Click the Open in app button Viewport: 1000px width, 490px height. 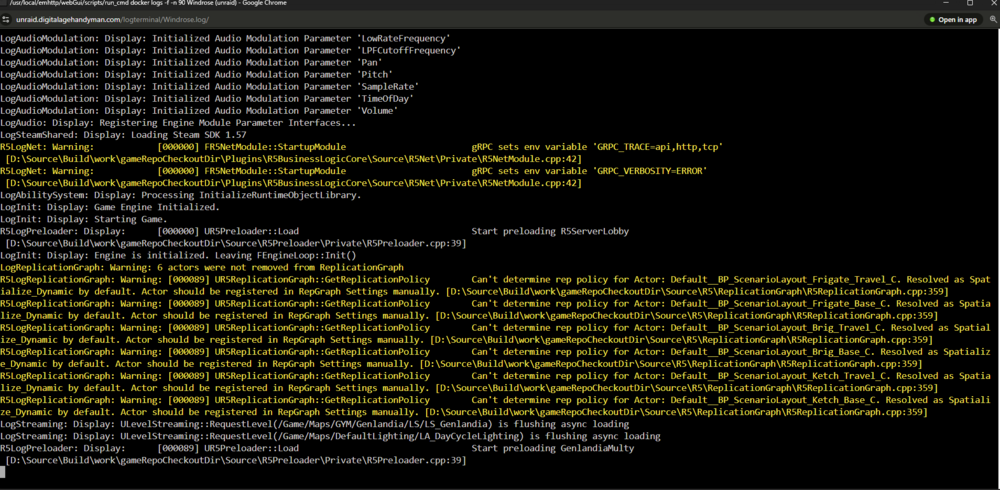952,20
